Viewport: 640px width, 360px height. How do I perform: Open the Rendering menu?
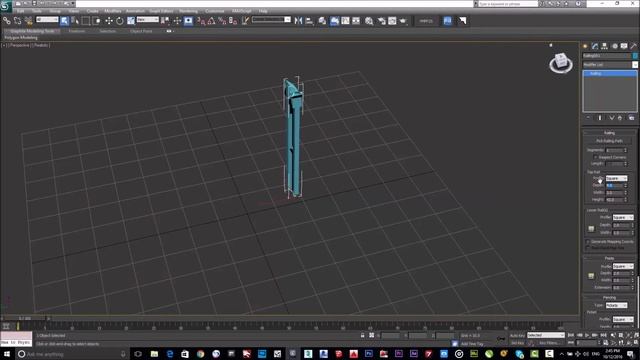tap(188, 11)
